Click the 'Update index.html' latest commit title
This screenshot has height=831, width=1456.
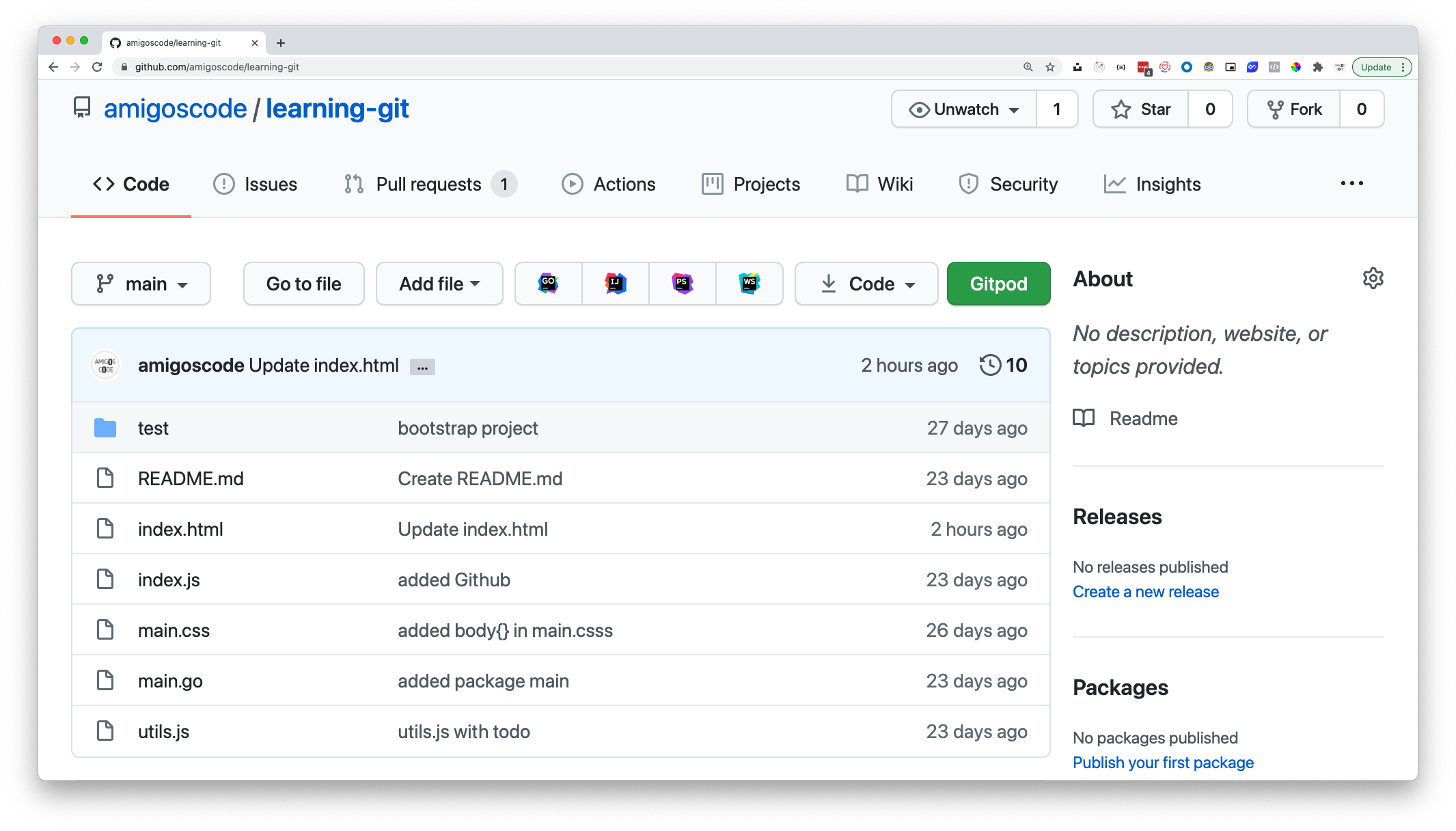324,365
